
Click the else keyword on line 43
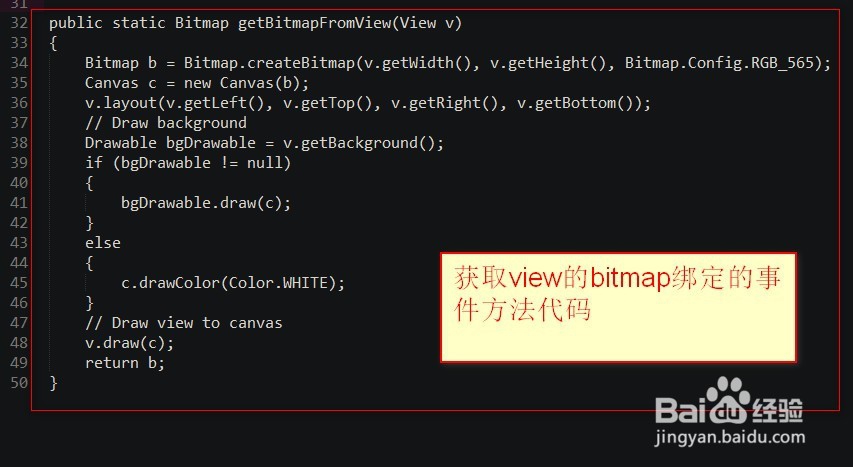[x=103, y=243]
